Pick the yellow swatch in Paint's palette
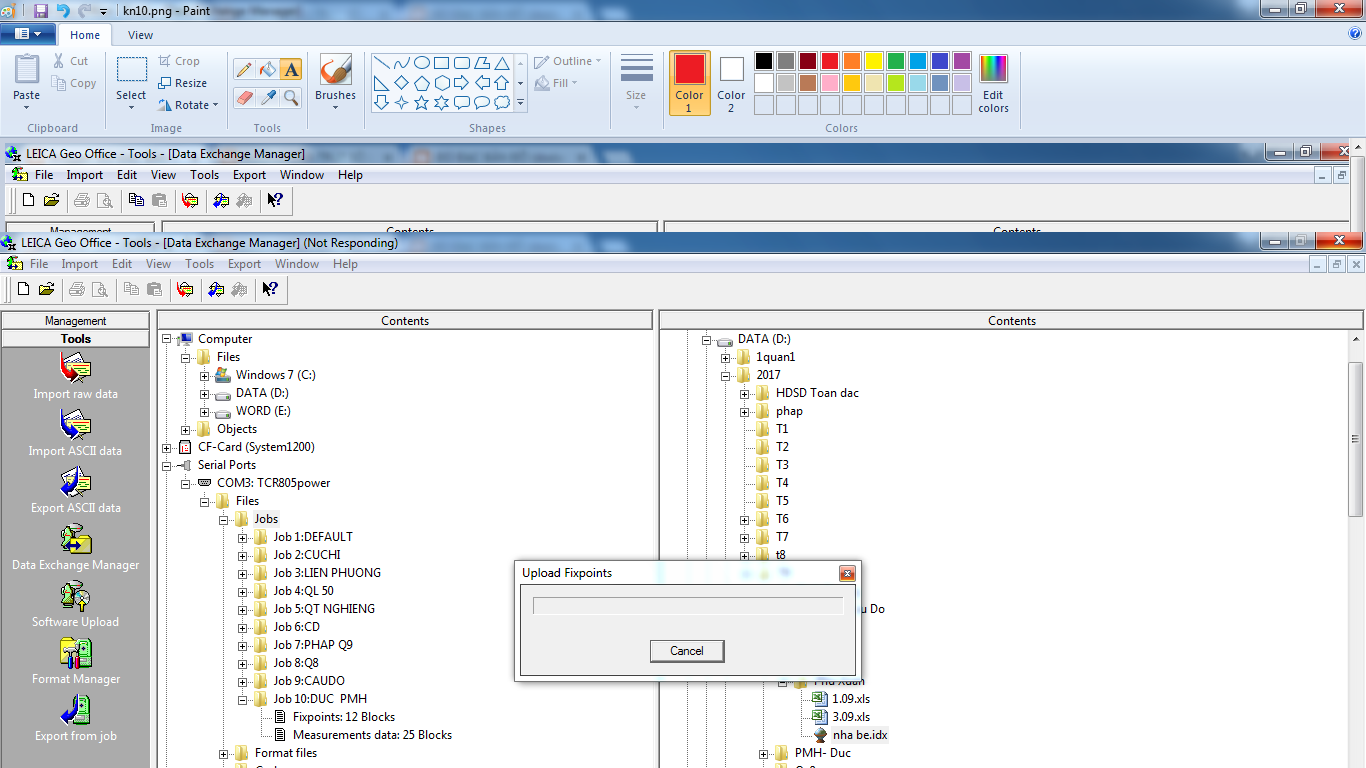This screenshot has height=768, width=1366. tap(874, 61)
